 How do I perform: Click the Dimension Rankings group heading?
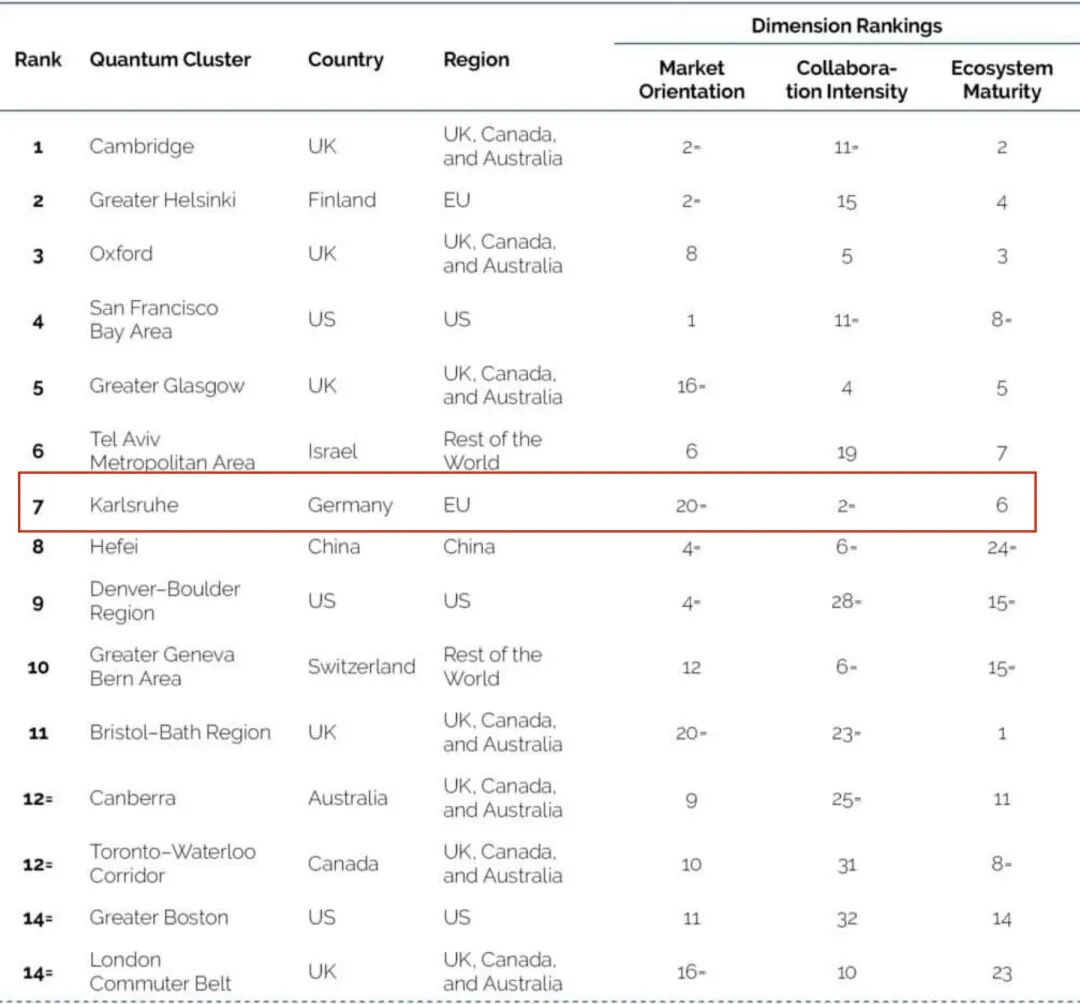point(847,26)
